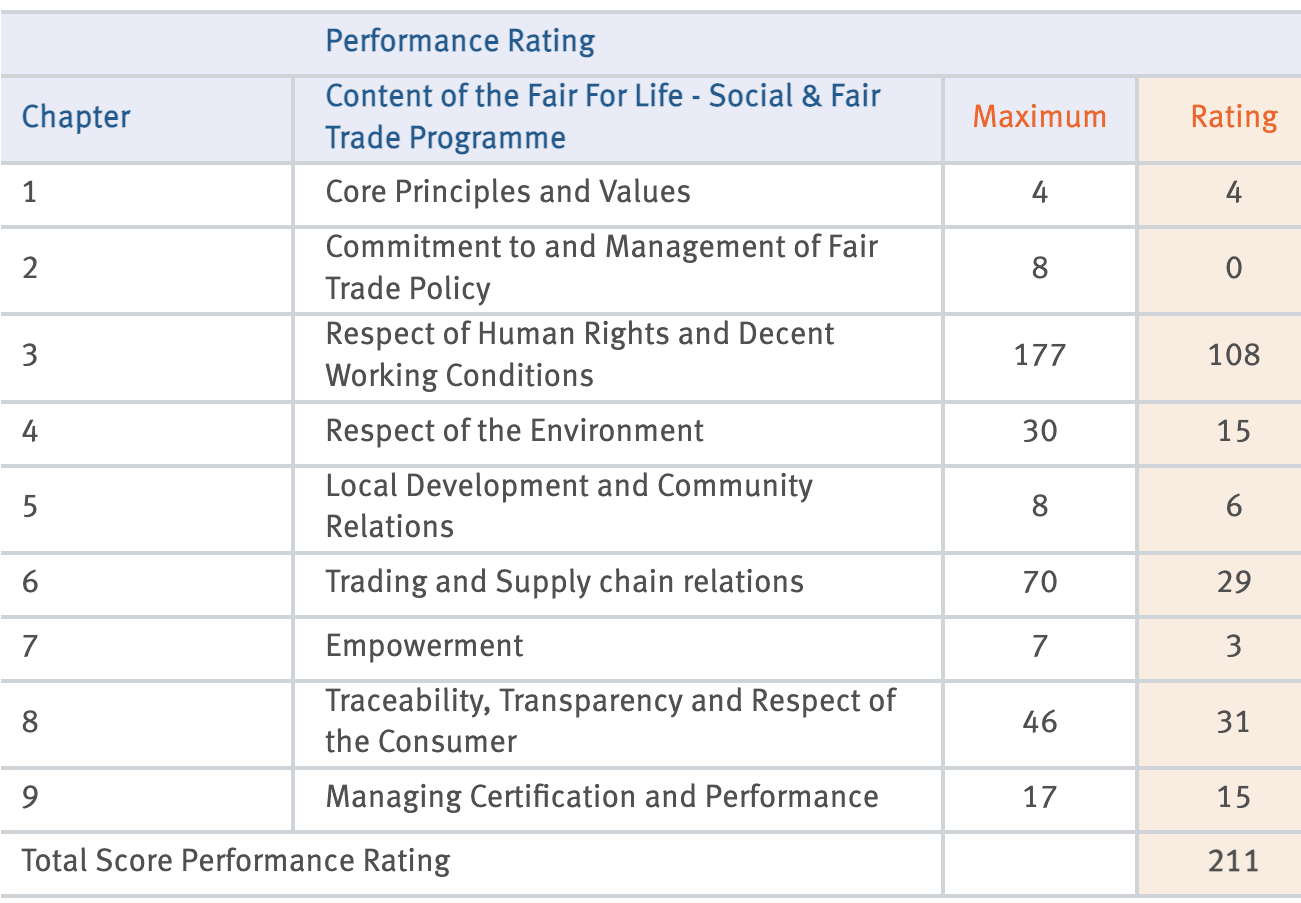Select the Empowerment row label

click(x=424, y=646)
